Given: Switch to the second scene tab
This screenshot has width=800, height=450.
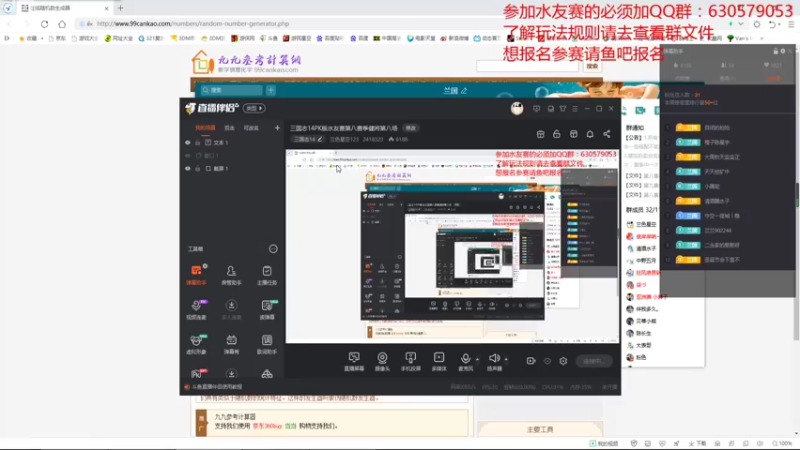Looking at the screenshot, I should point(230,128).
